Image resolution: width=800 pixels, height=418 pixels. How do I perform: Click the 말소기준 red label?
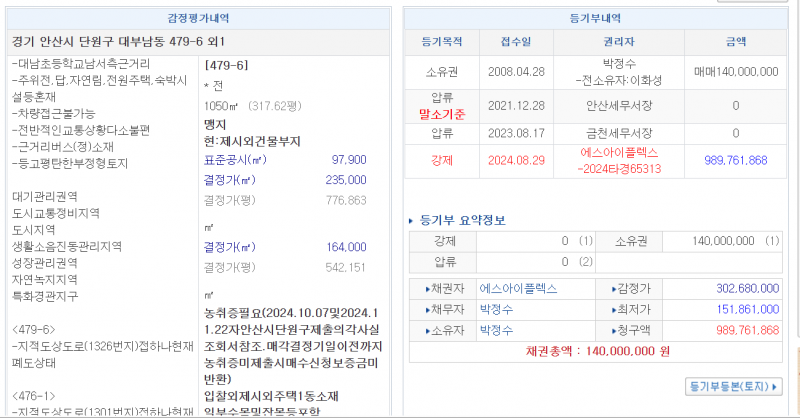442,113
